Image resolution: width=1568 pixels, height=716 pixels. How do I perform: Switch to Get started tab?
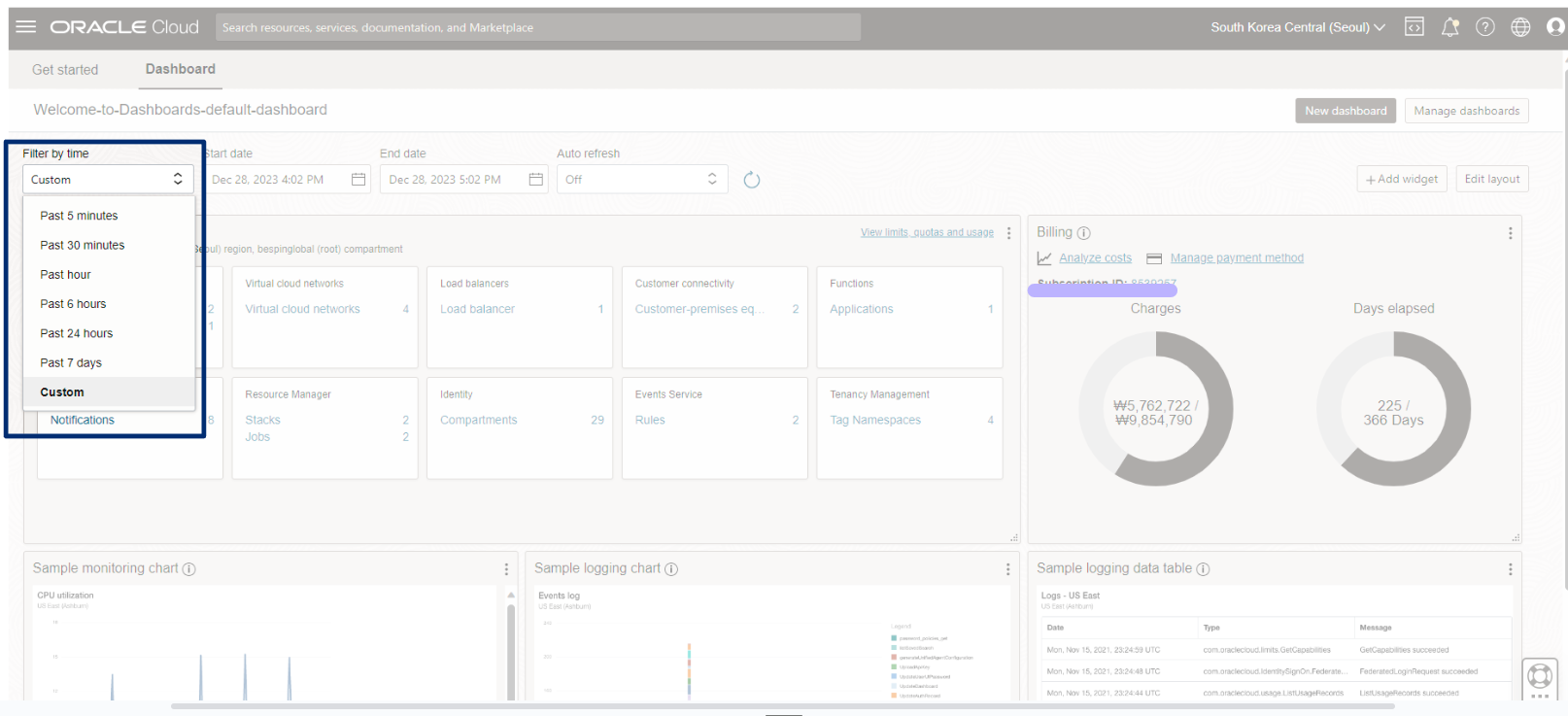coord(65,70)
